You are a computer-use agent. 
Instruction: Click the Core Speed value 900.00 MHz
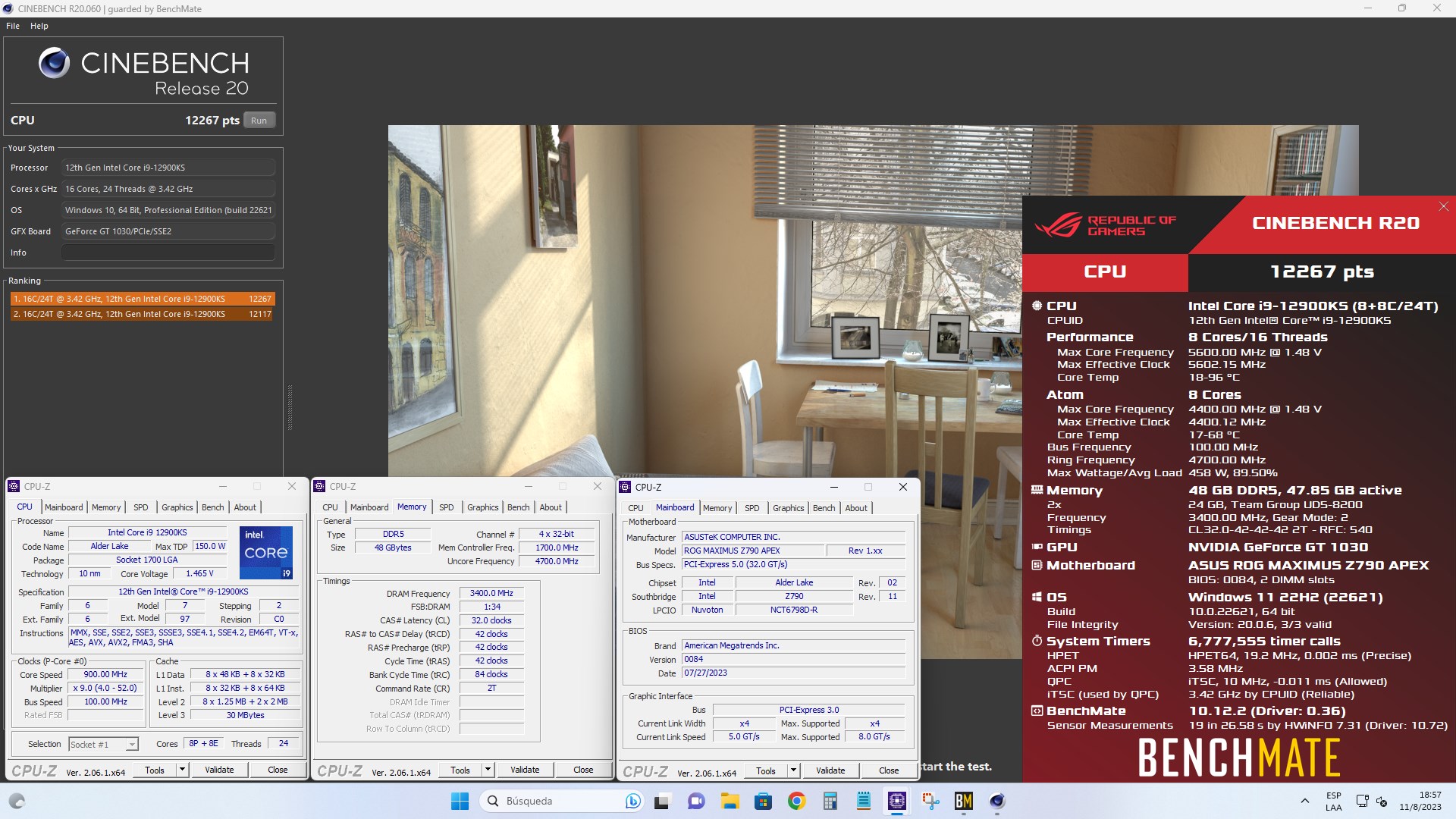pos(105,674)
